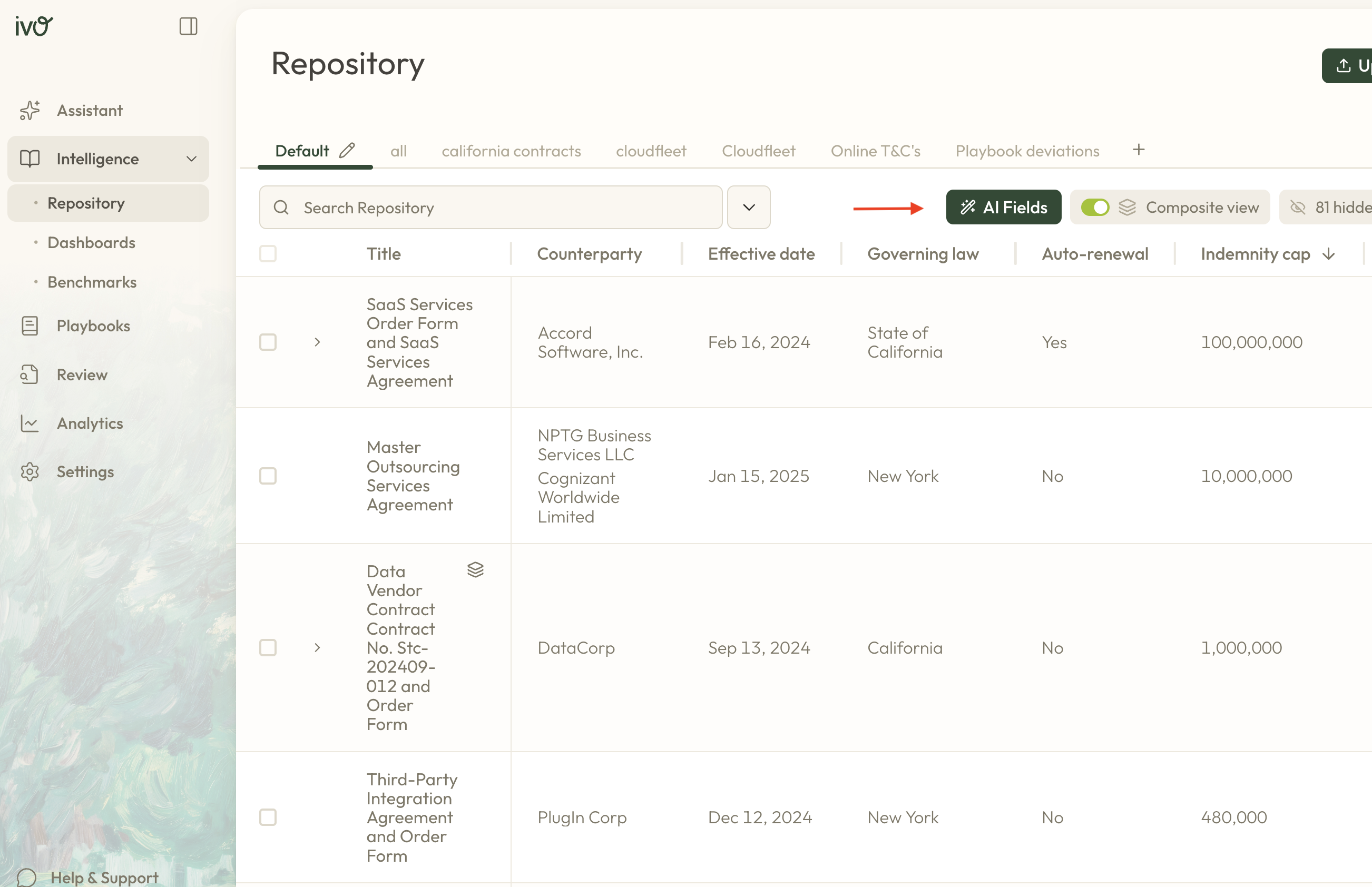Viewport: 1372px width, 887px height.
Task: Switch to california contracts tab
Action: 511,151
